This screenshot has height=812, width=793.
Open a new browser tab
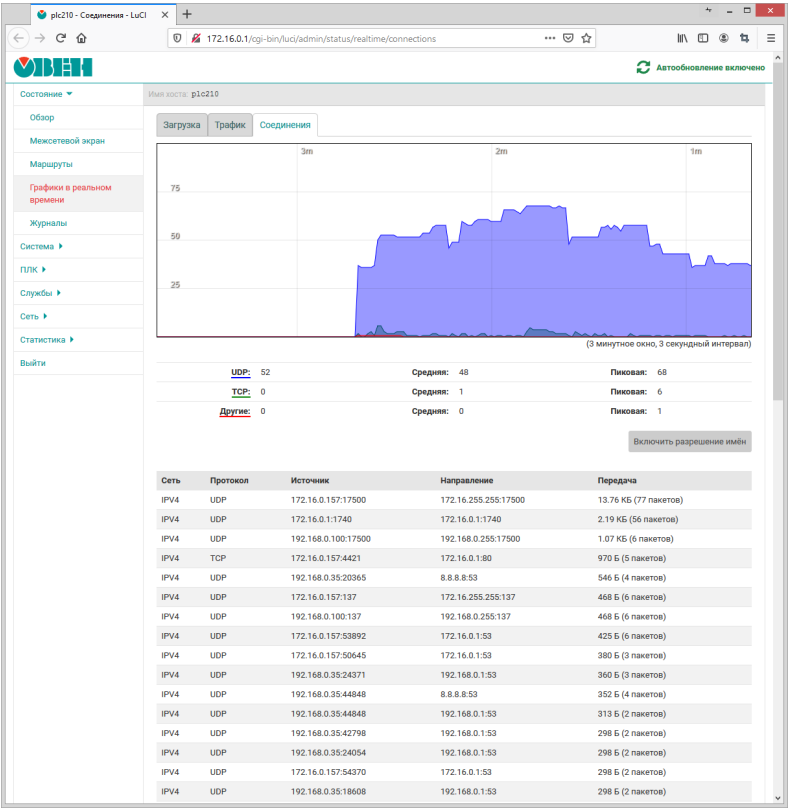pos(187,13)
